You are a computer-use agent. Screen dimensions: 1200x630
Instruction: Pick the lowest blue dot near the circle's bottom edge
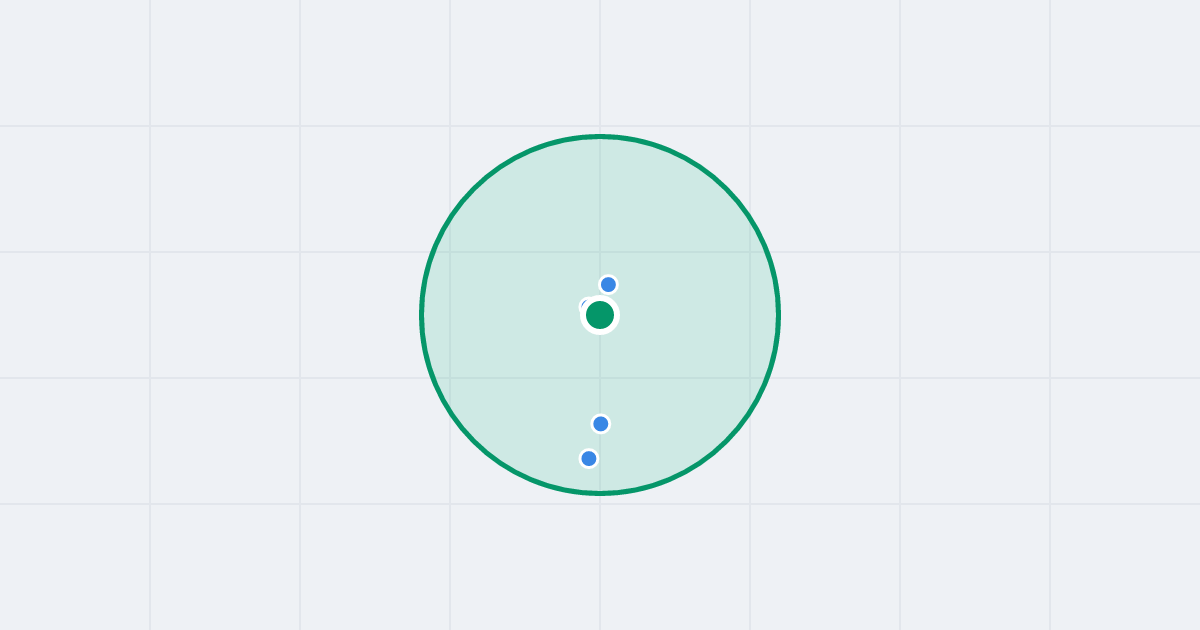pyautogui.click(x=589, y=459)
